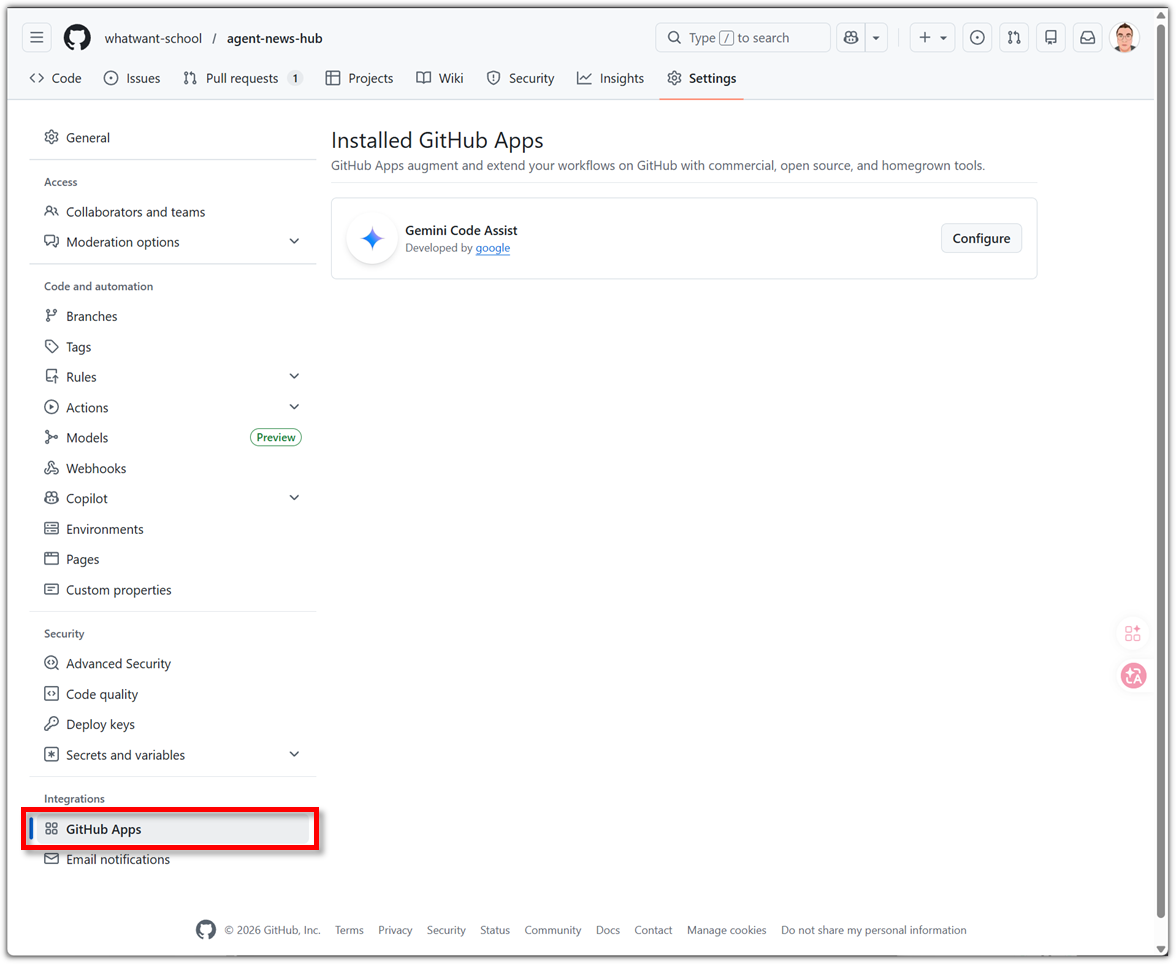This screenshot has width=1176, height=964.
Task: Click GitHub logo in the footer
Action: (x=206, y=930)
